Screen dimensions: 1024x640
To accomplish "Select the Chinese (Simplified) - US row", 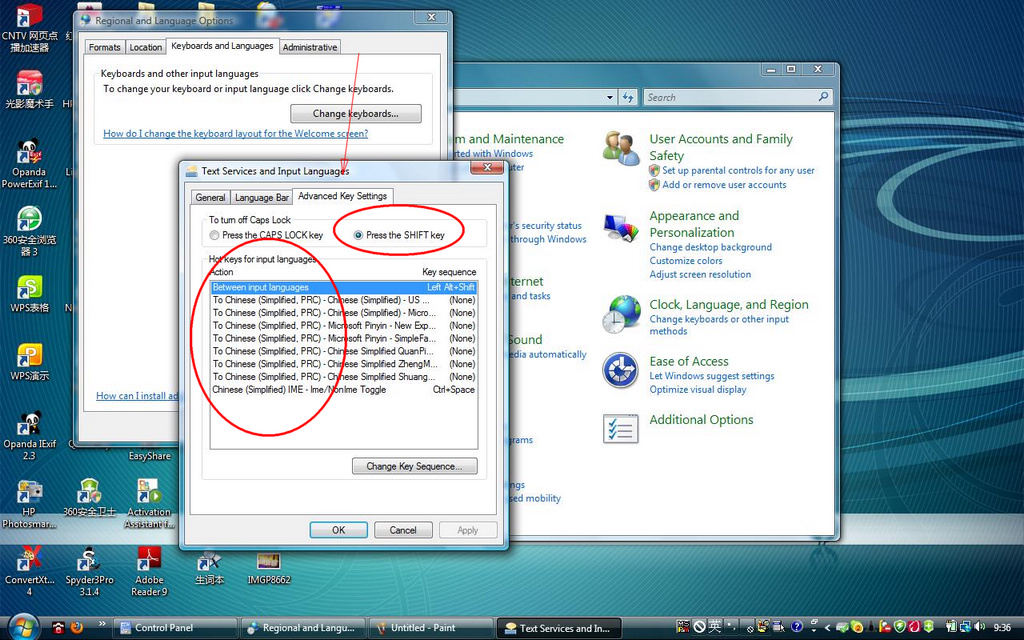I will [344, 300].
